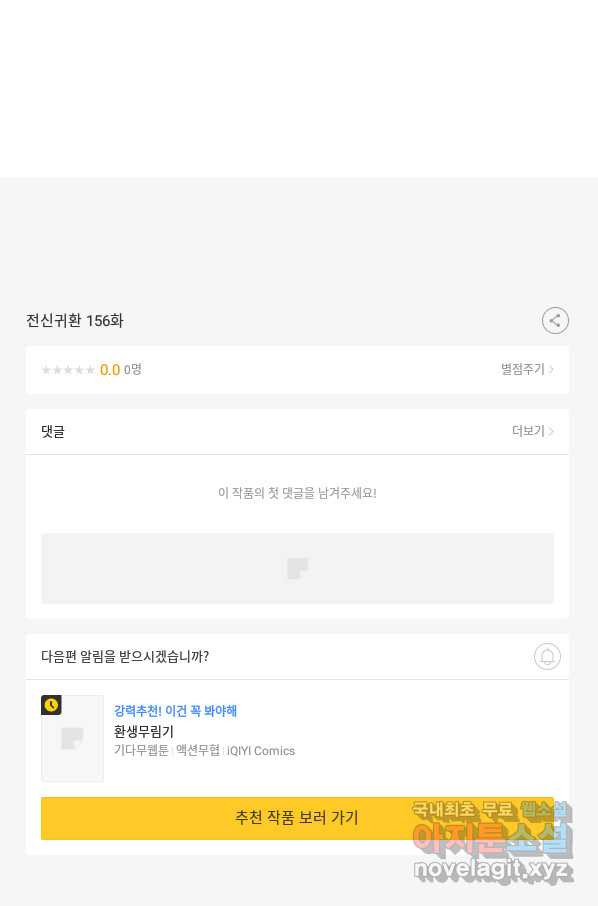Screen dimensions: 598x906
Task: Click the 액션무협 genre tag
Action: tap(198, 751)
